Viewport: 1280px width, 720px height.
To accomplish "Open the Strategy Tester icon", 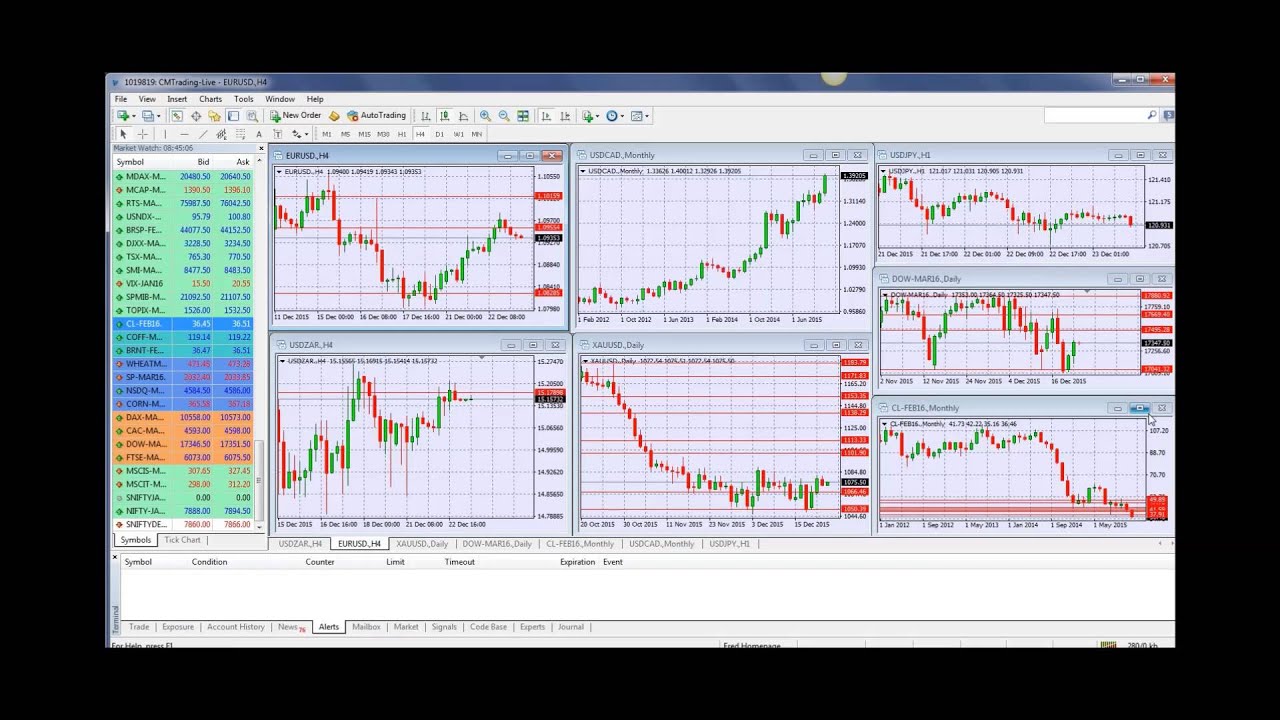I will coord(252,116).
